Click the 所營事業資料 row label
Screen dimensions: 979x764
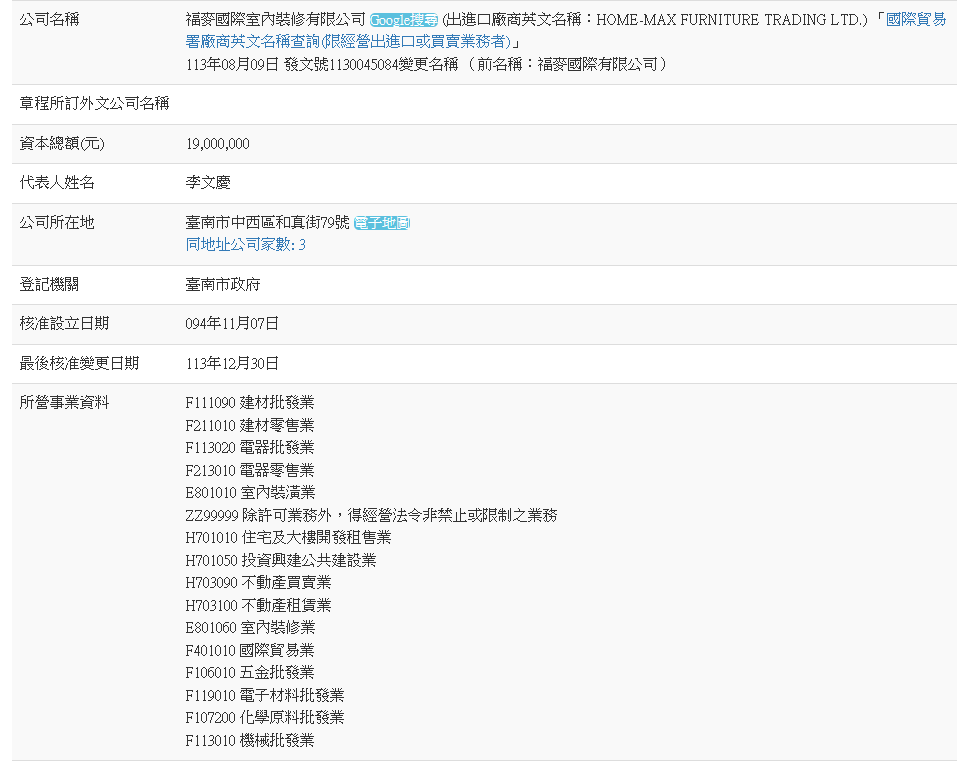click(x=64, y=402)
